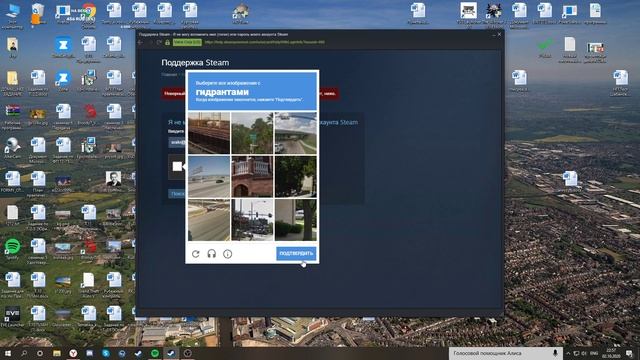
Task: Select captcha tile with tree trunk and bushes
Action: click(296, 220)
